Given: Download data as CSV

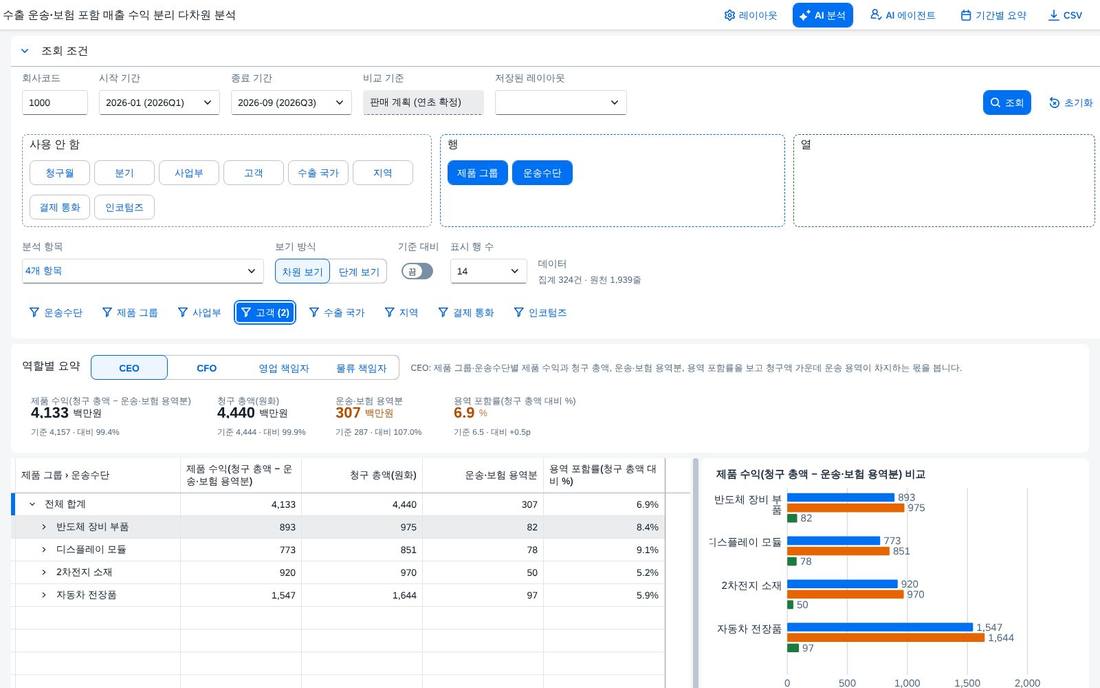Looking at the screenshot, I should (1065, 15).
